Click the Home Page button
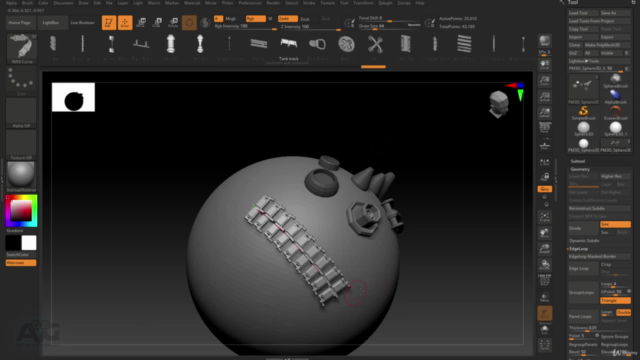This screenshot has width=640, height=360. click(20, 23)
